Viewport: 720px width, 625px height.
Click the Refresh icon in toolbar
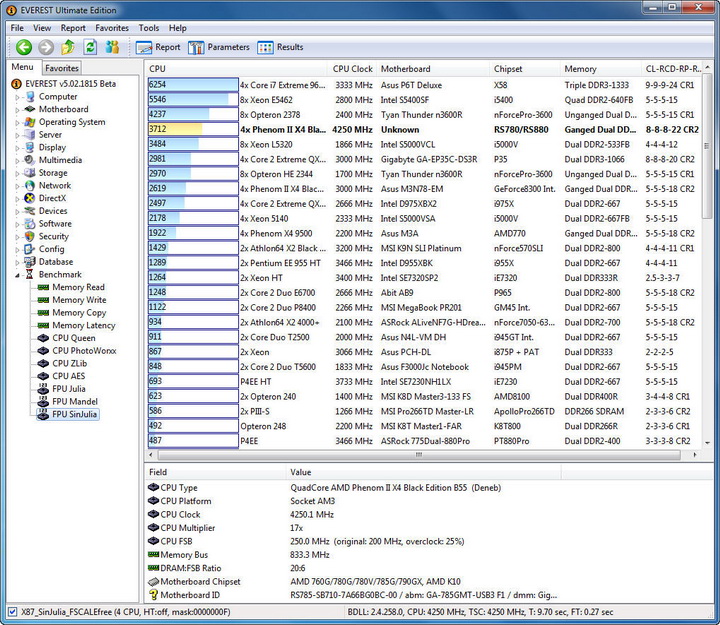(90, 47)
